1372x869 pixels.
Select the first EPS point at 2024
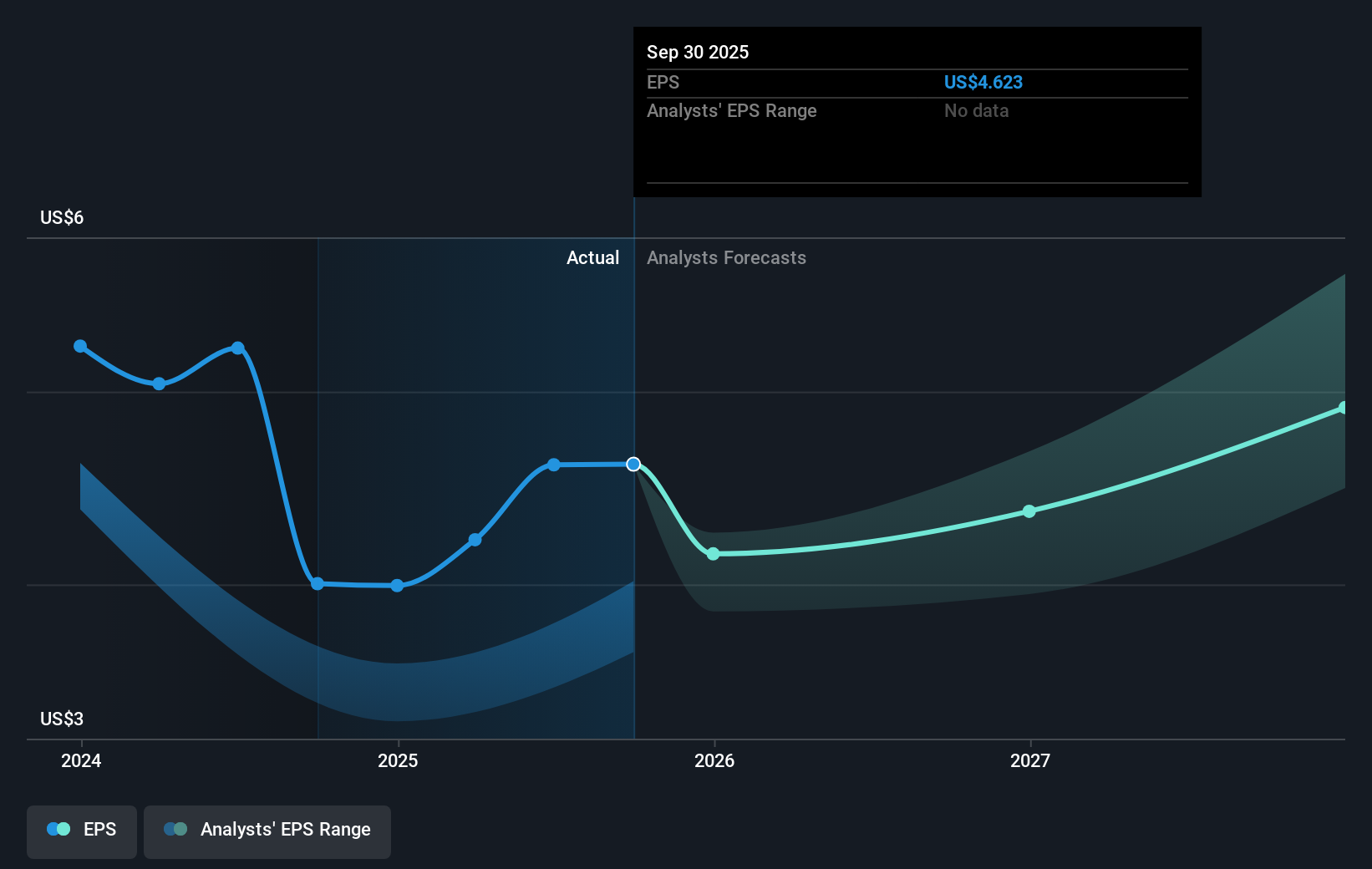click(x=80, y=346)
